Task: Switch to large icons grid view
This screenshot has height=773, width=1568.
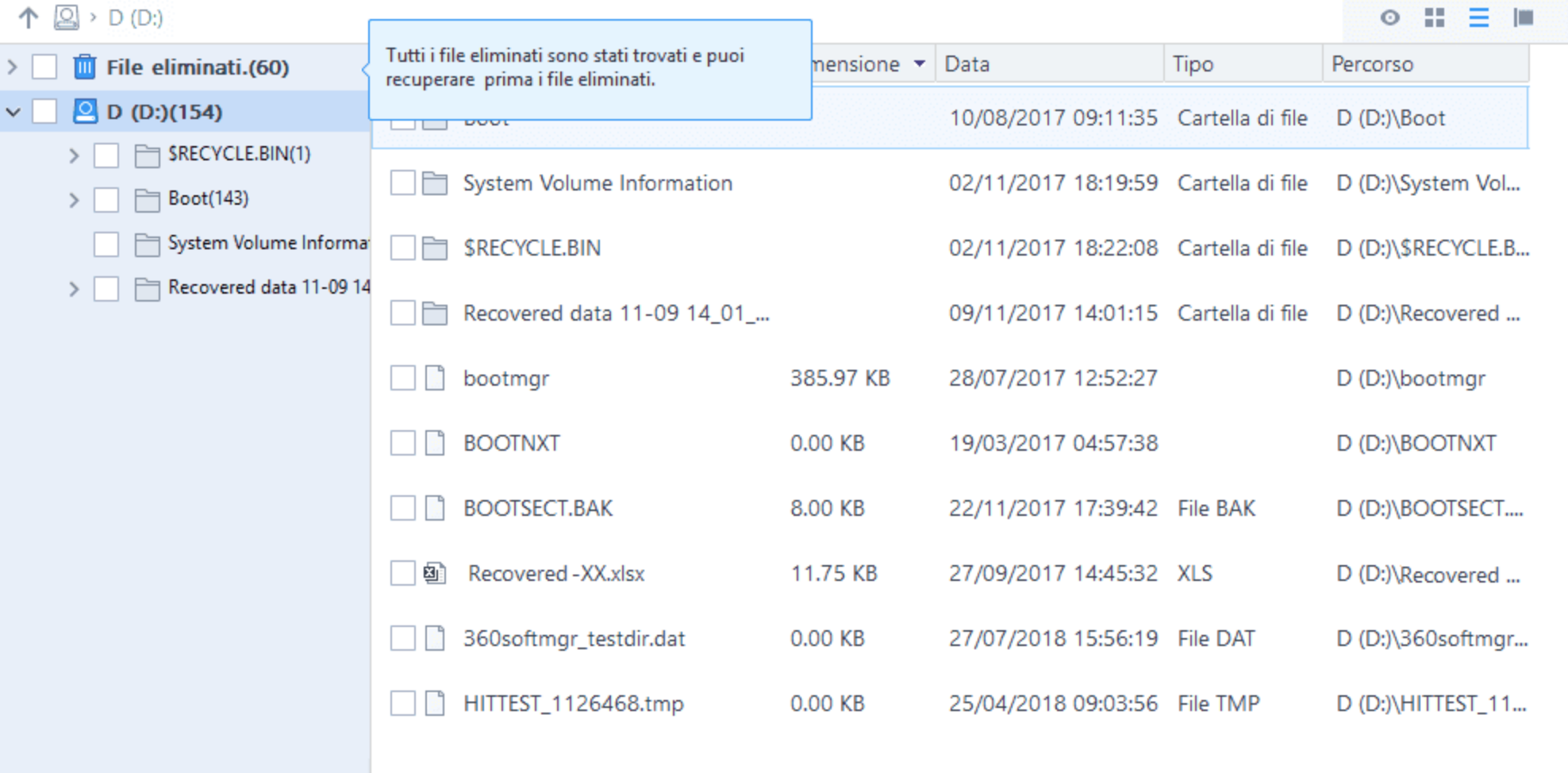Action: [1434, 17]
